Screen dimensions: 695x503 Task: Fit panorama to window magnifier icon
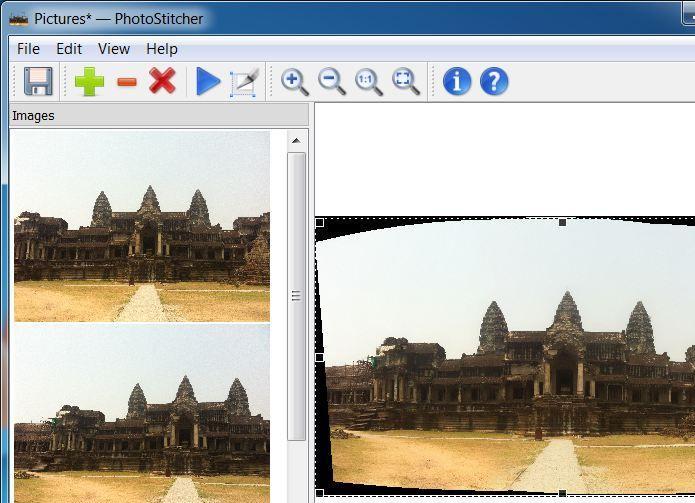[x=406, y=82]
